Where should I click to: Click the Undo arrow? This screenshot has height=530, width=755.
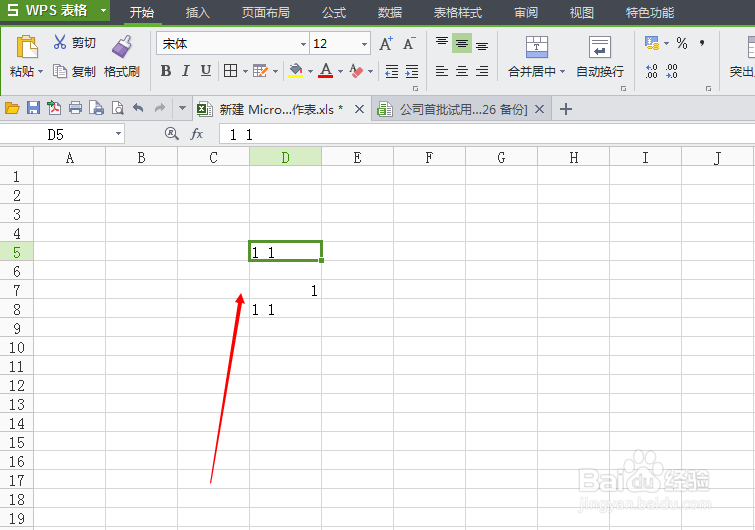click(x=138, y=108)
